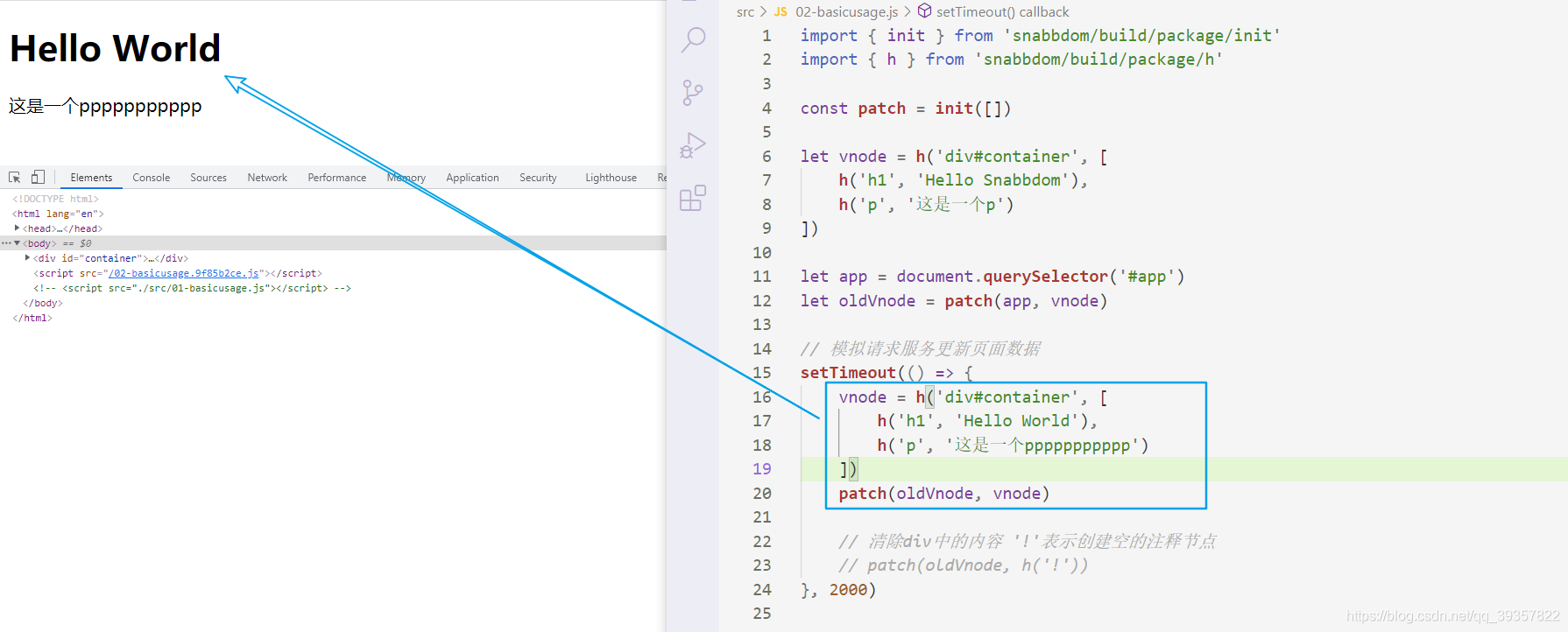Click the oldVnode variable on line 12
The width and height of the screenshot is (1568, 632).
click(x=877, y=301)
